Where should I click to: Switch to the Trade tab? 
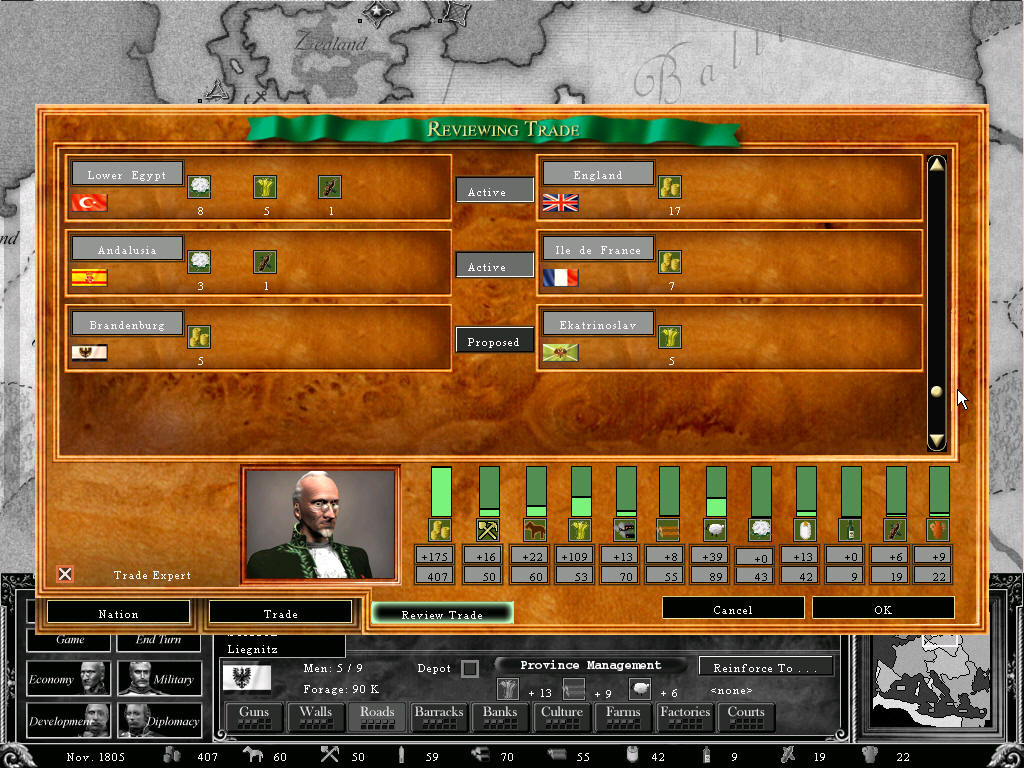tap(280, 613)
